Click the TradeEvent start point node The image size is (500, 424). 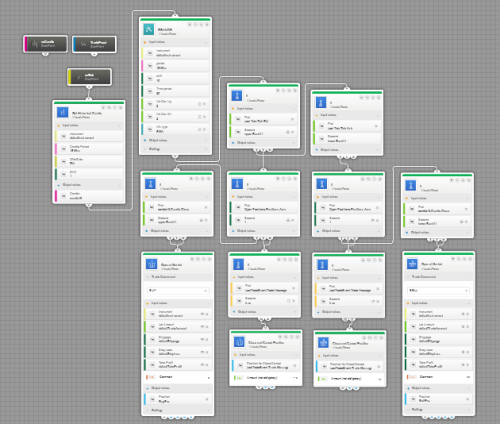click(x=94, y=44)
